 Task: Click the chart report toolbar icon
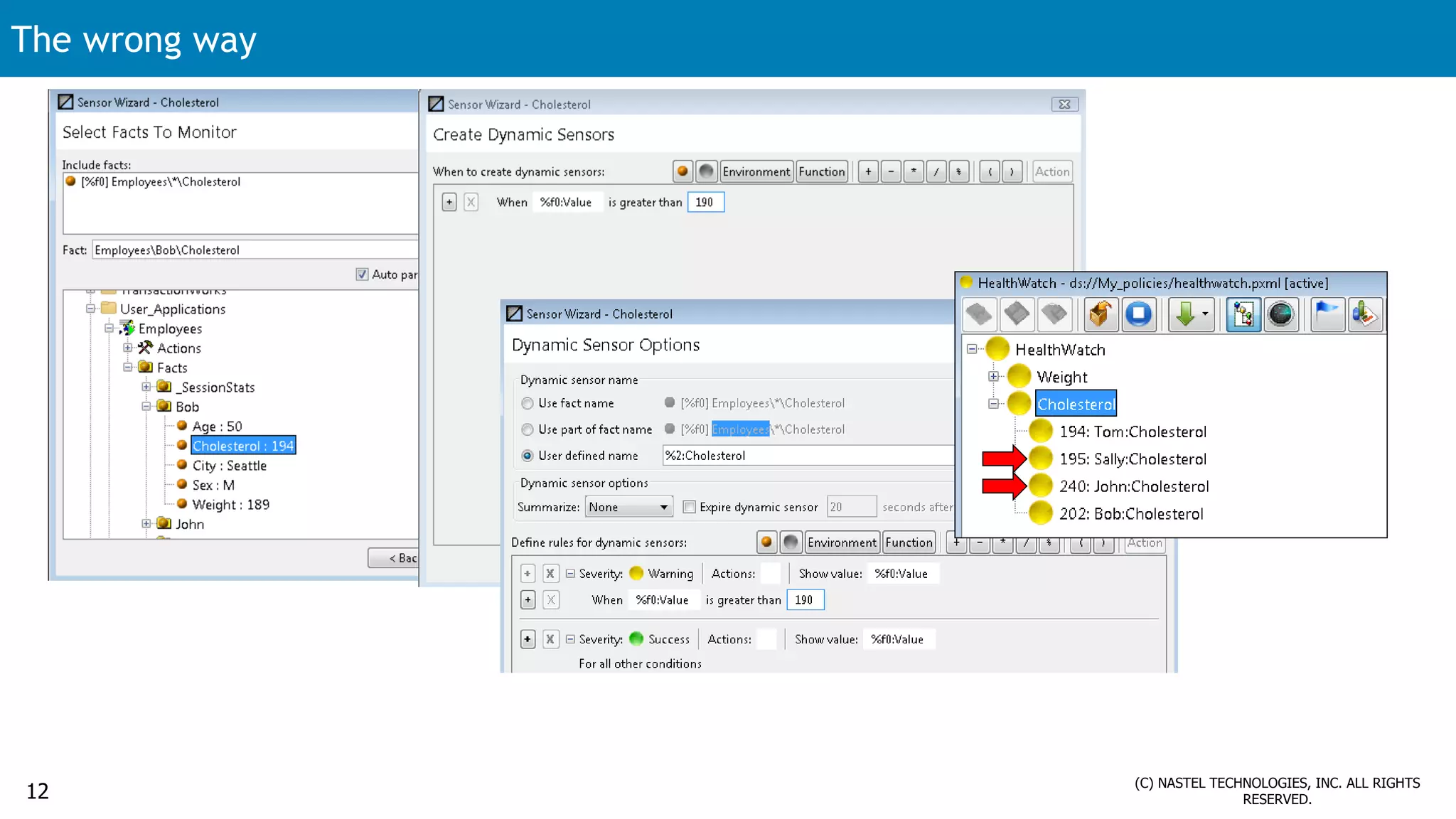point(1364,314)
